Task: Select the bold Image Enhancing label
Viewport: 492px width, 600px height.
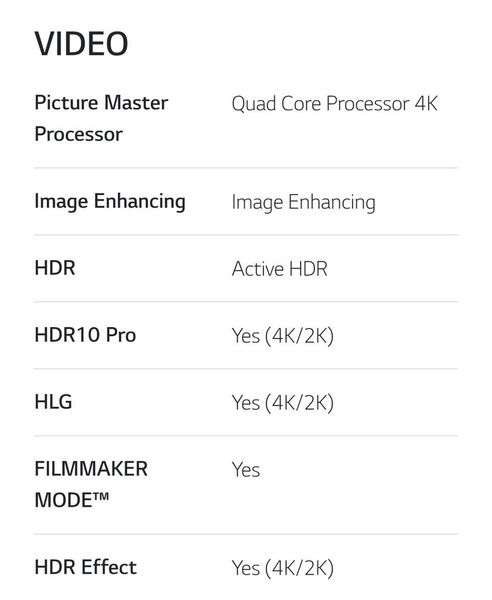Action: (110, 202)
